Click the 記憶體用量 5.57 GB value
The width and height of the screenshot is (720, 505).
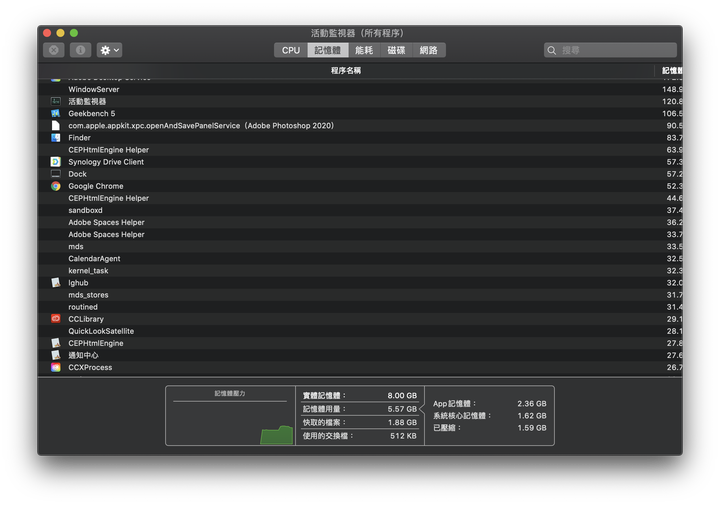tap(402, 409)
